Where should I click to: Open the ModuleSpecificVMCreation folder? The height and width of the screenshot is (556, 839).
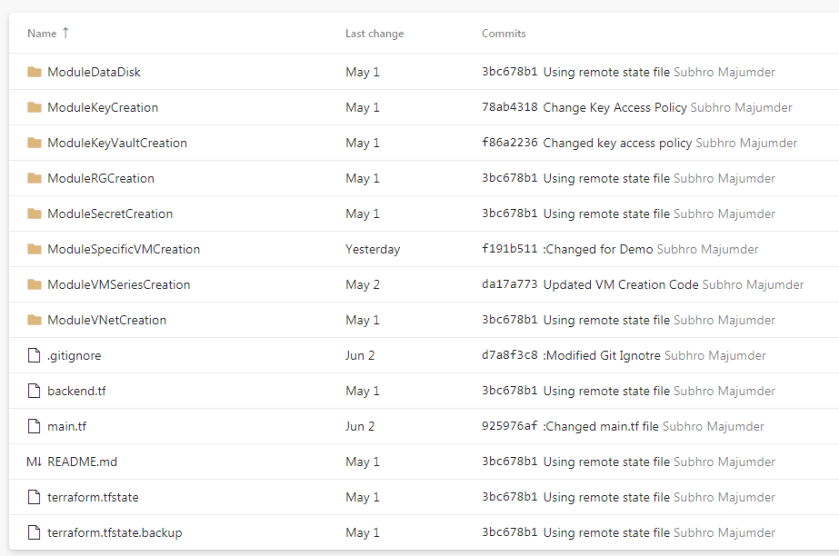tap(123, 250)
